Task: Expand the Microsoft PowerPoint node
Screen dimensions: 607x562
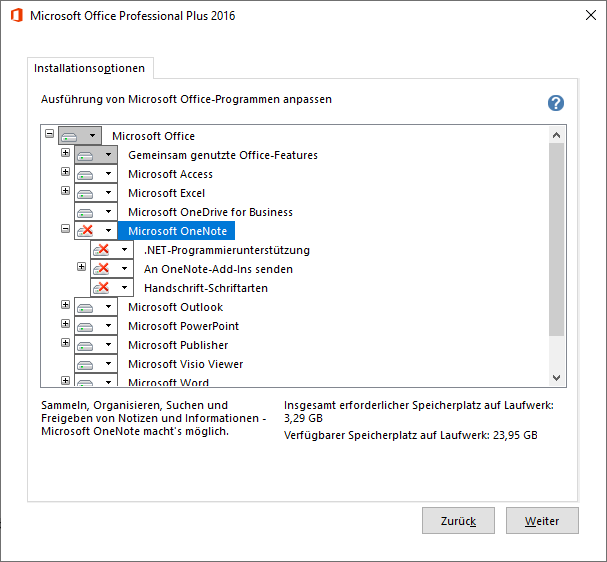Action: (65, 324)
